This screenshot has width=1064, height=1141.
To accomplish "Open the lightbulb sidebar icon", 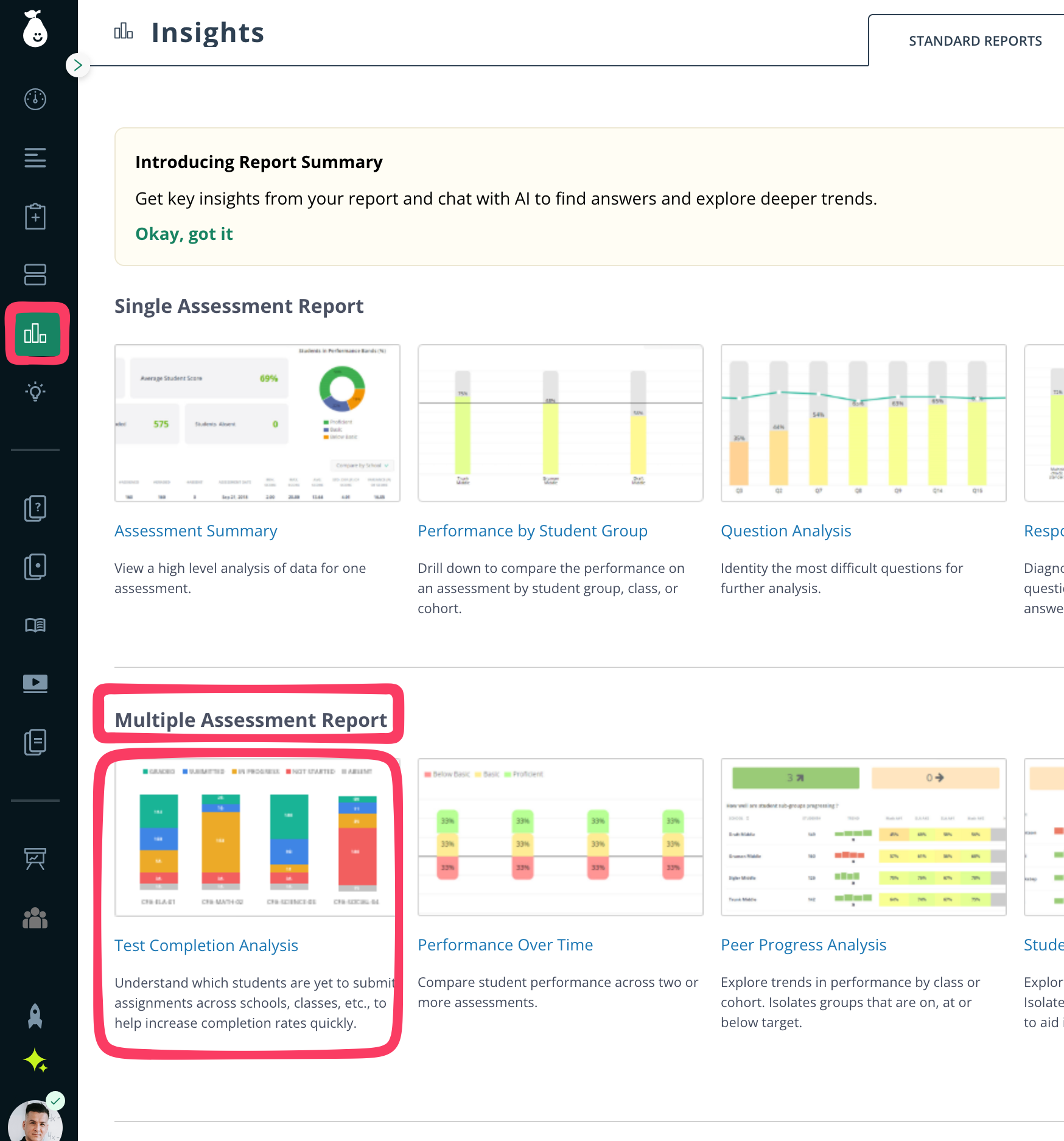I will tap(35, 391).
